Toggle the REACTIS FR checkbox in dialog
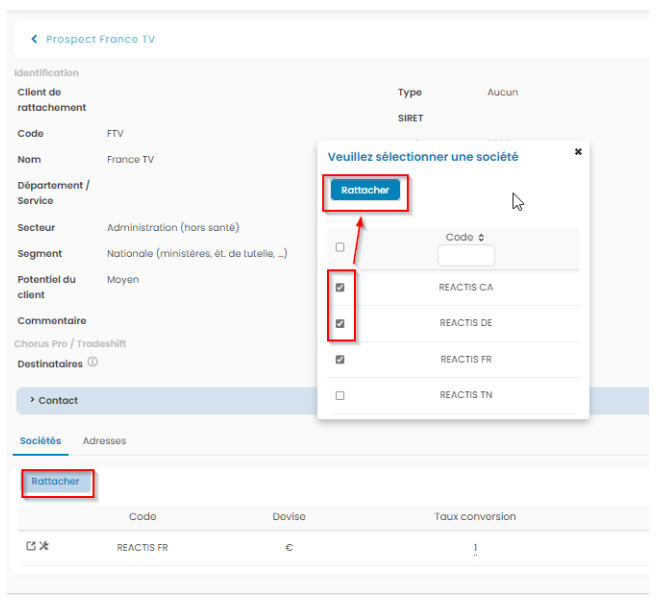 (x=340, y=360)
